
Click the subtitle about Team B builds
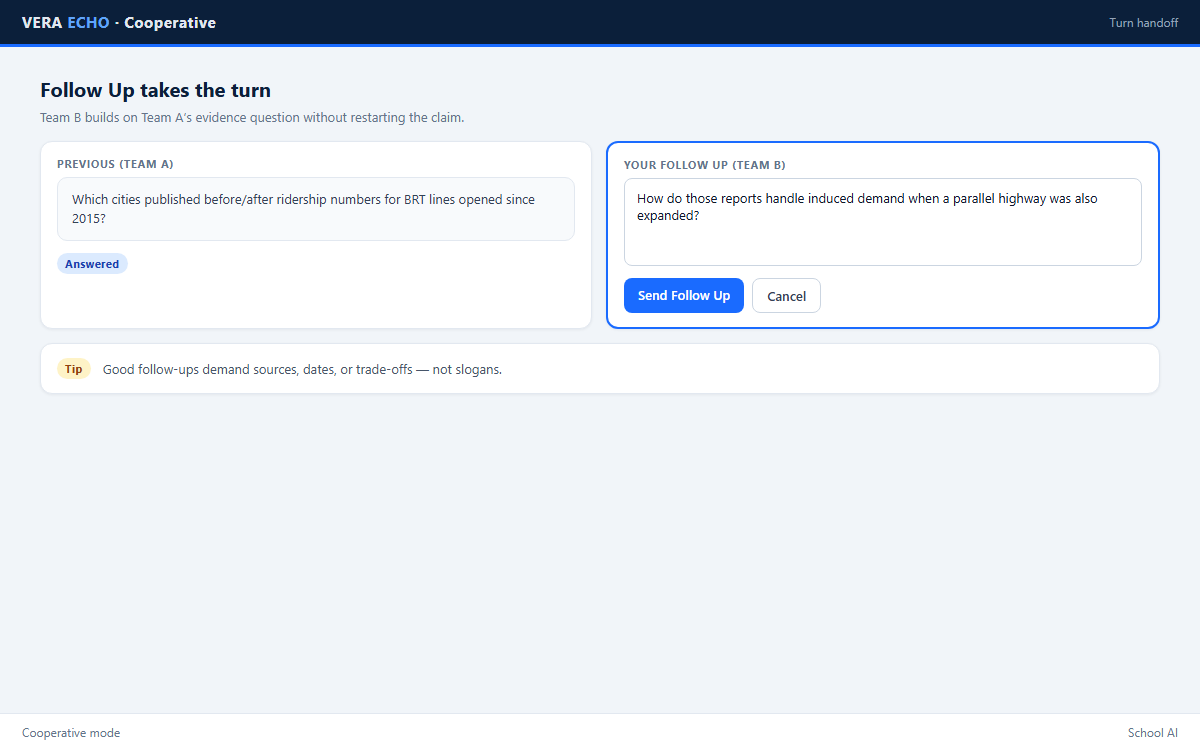[x=252, y=118]
